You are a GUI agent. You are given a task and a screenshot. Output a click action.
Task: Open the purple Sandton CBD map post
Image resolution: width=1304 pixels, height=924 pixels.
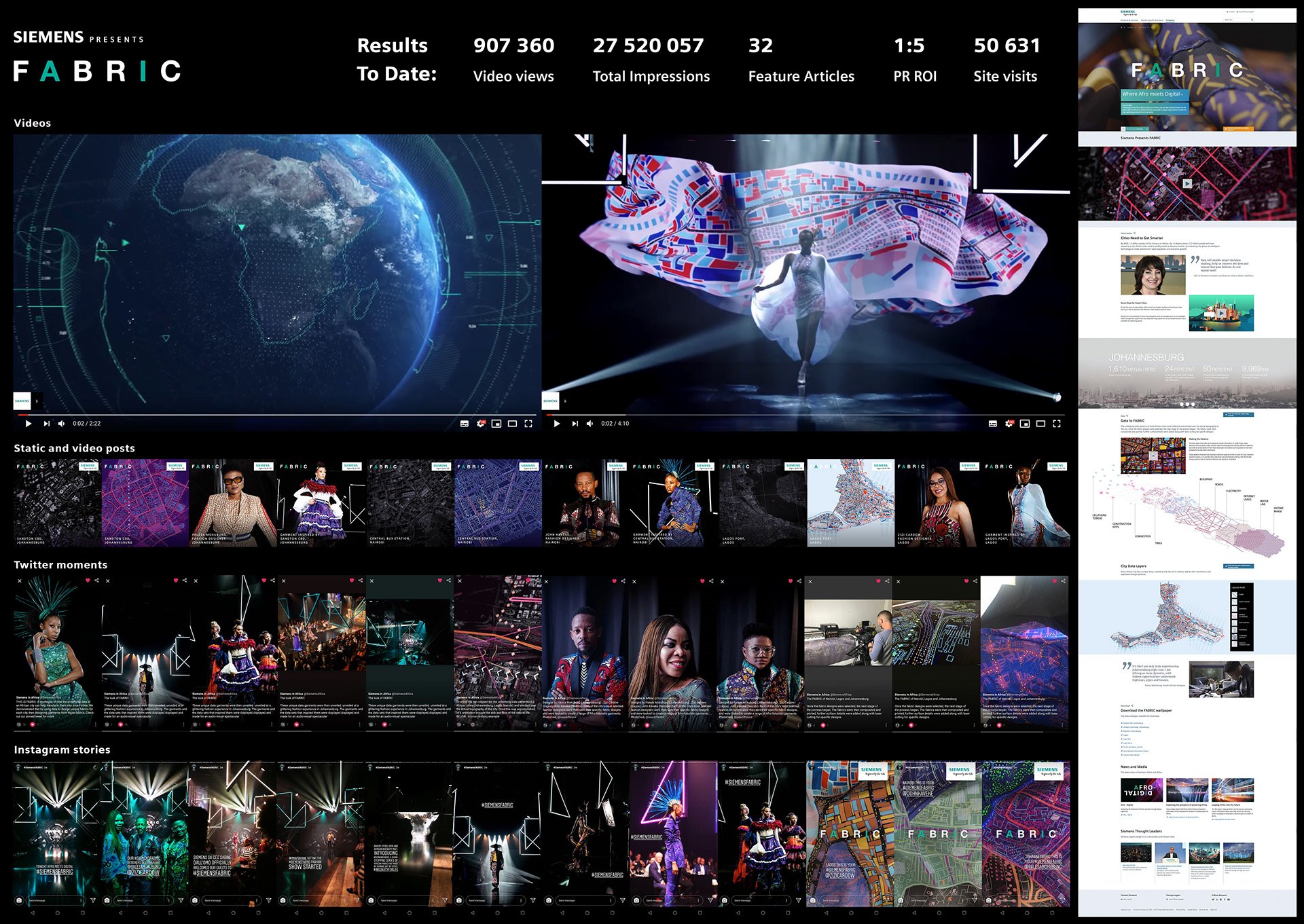pyautogui.click(x=145, y=503)
